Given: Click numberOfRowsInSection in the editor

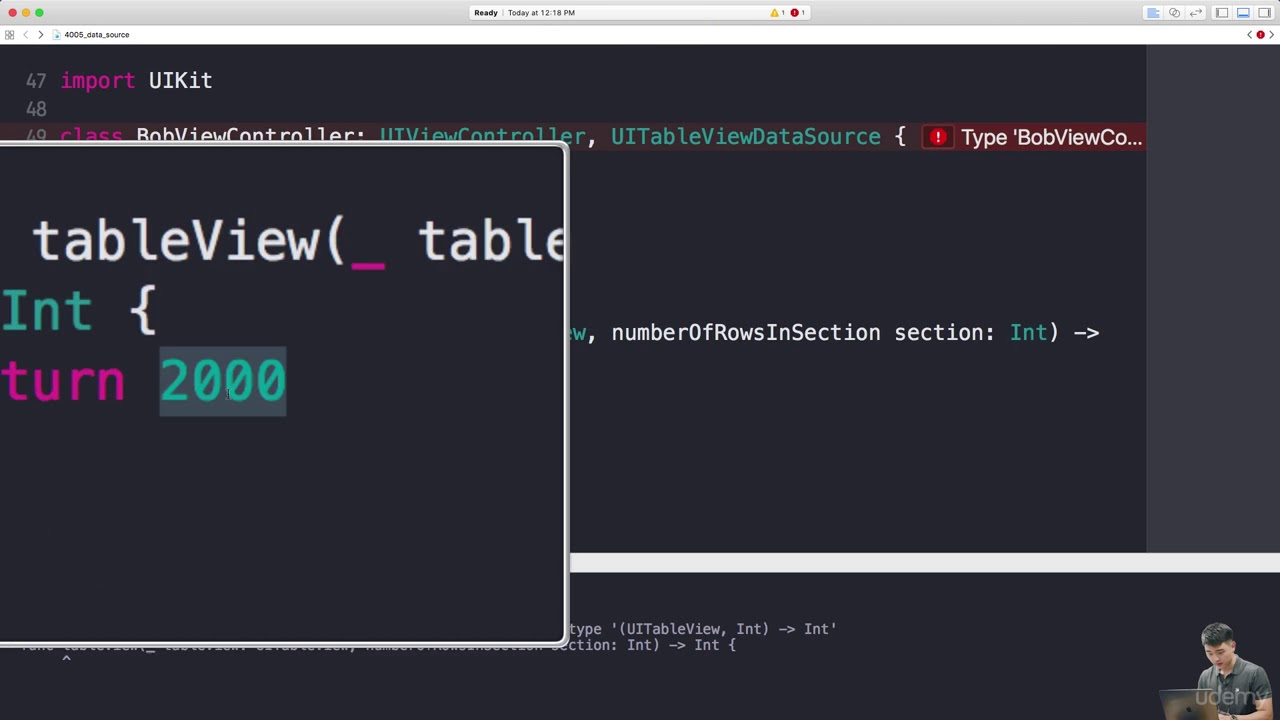Looking at the screenshot, I should 746,333.
